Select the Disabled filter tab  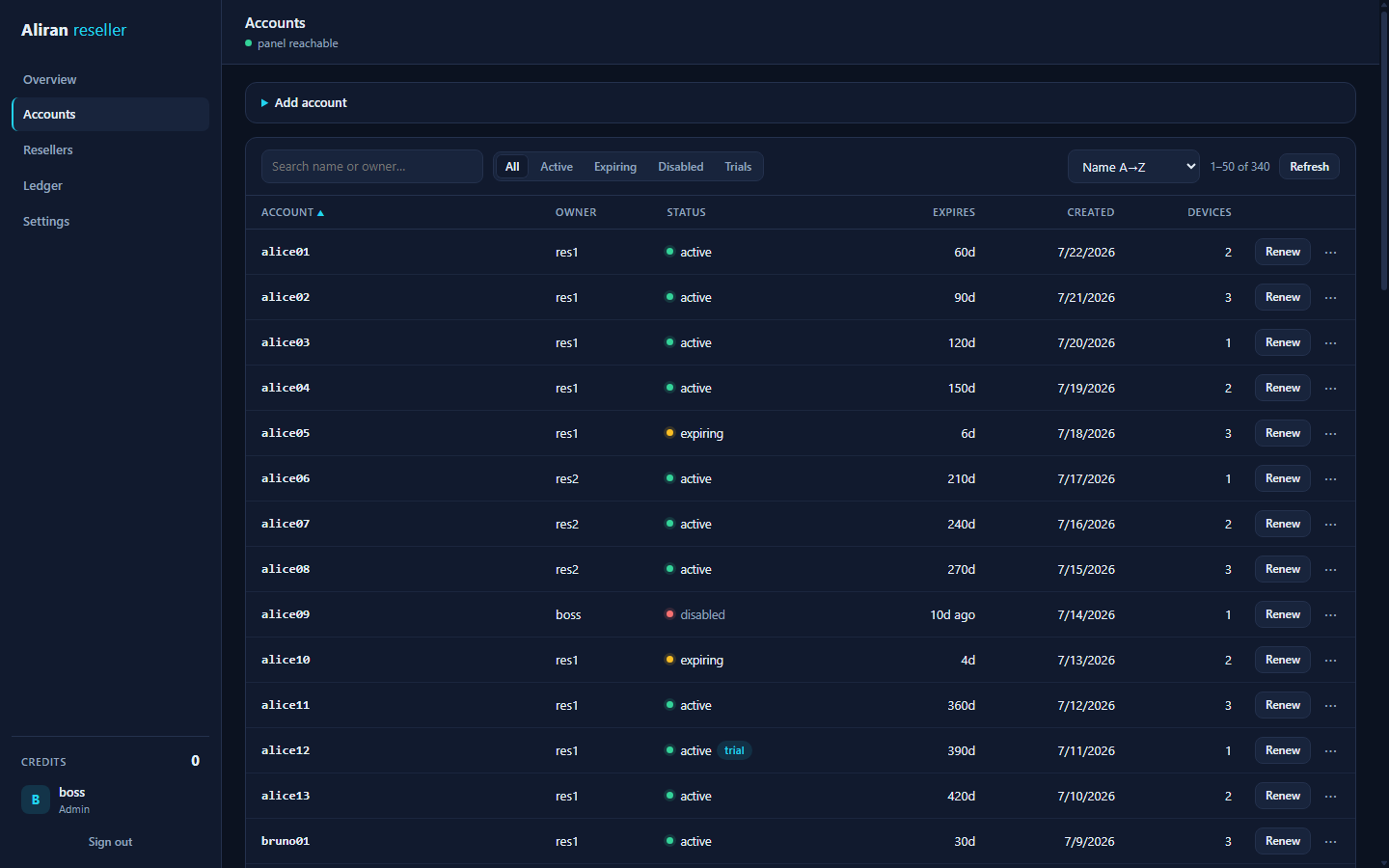click(681, 167)
